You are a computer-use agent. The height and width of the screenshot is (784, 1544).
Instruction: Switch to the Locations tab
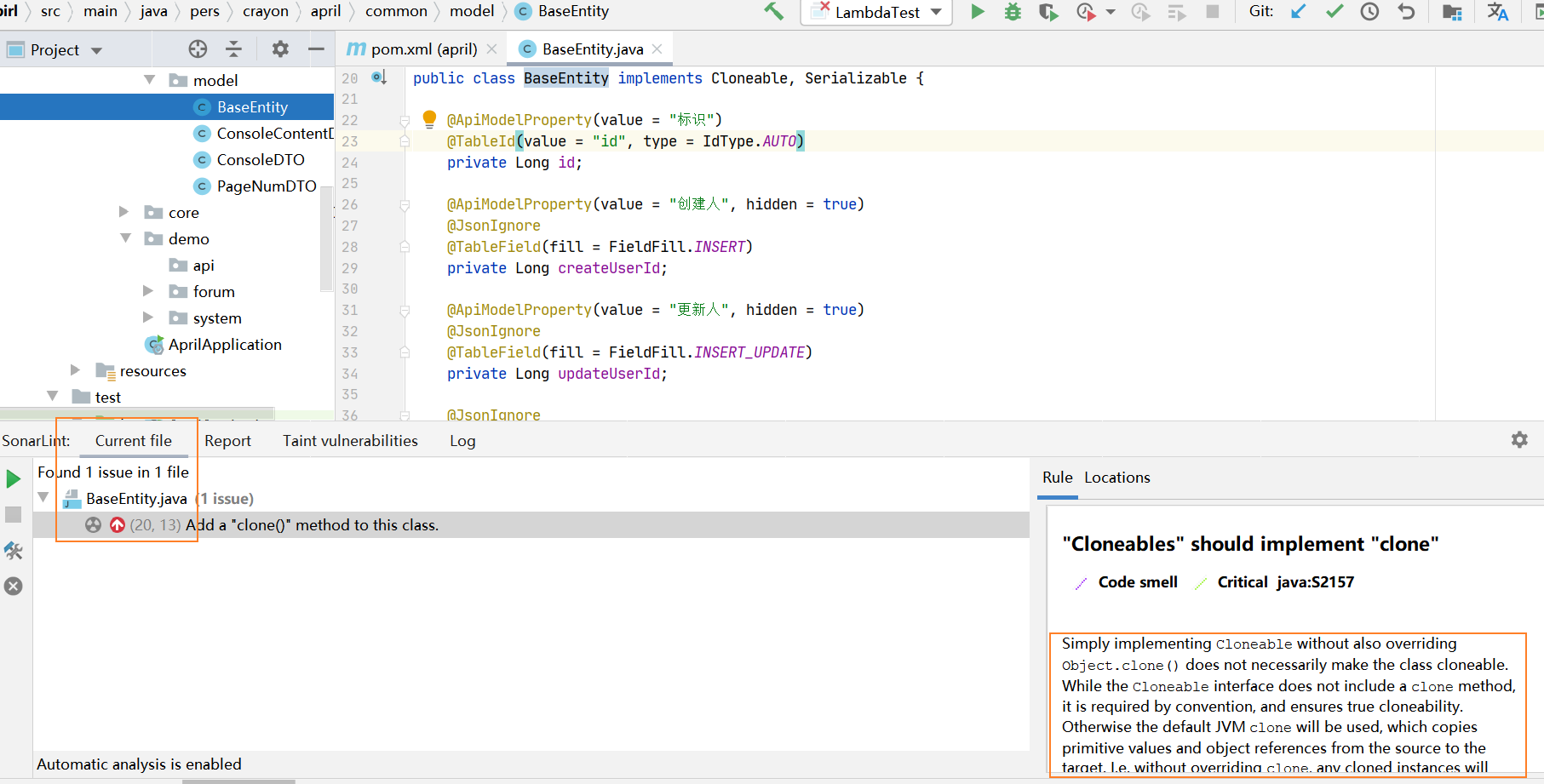1117,478
